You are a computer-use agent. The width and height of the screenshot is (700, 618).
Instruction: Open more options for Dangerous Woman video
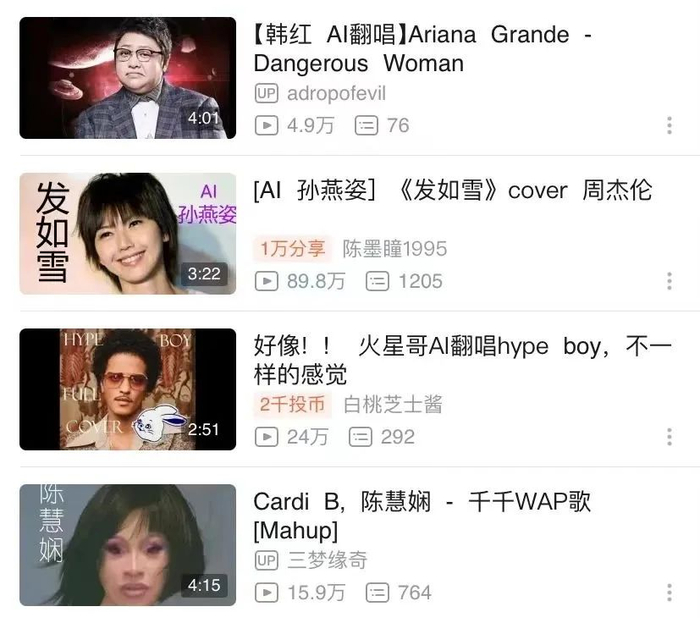669,125
